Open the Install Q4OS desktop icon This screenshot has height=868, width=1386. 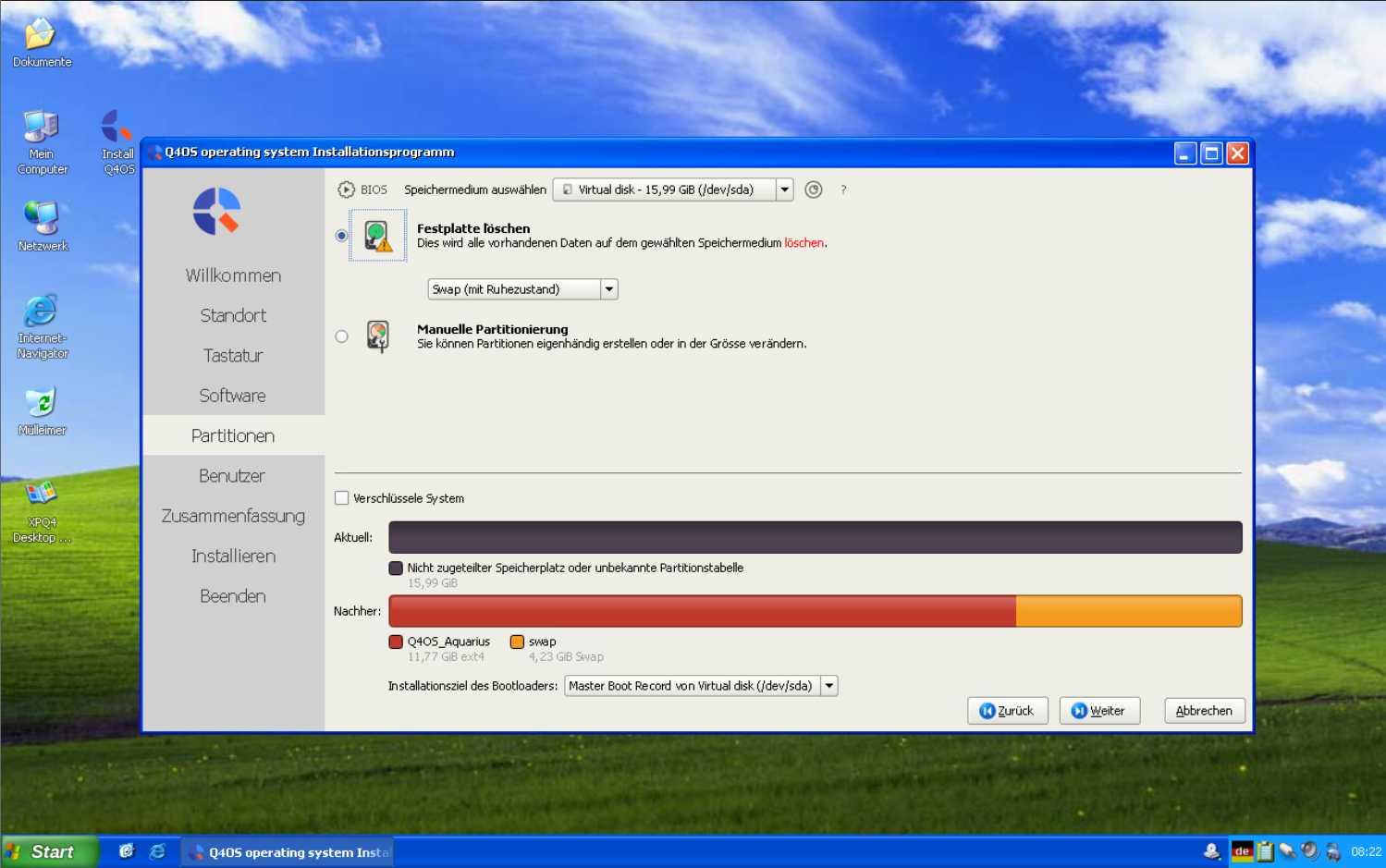(117, 127)
